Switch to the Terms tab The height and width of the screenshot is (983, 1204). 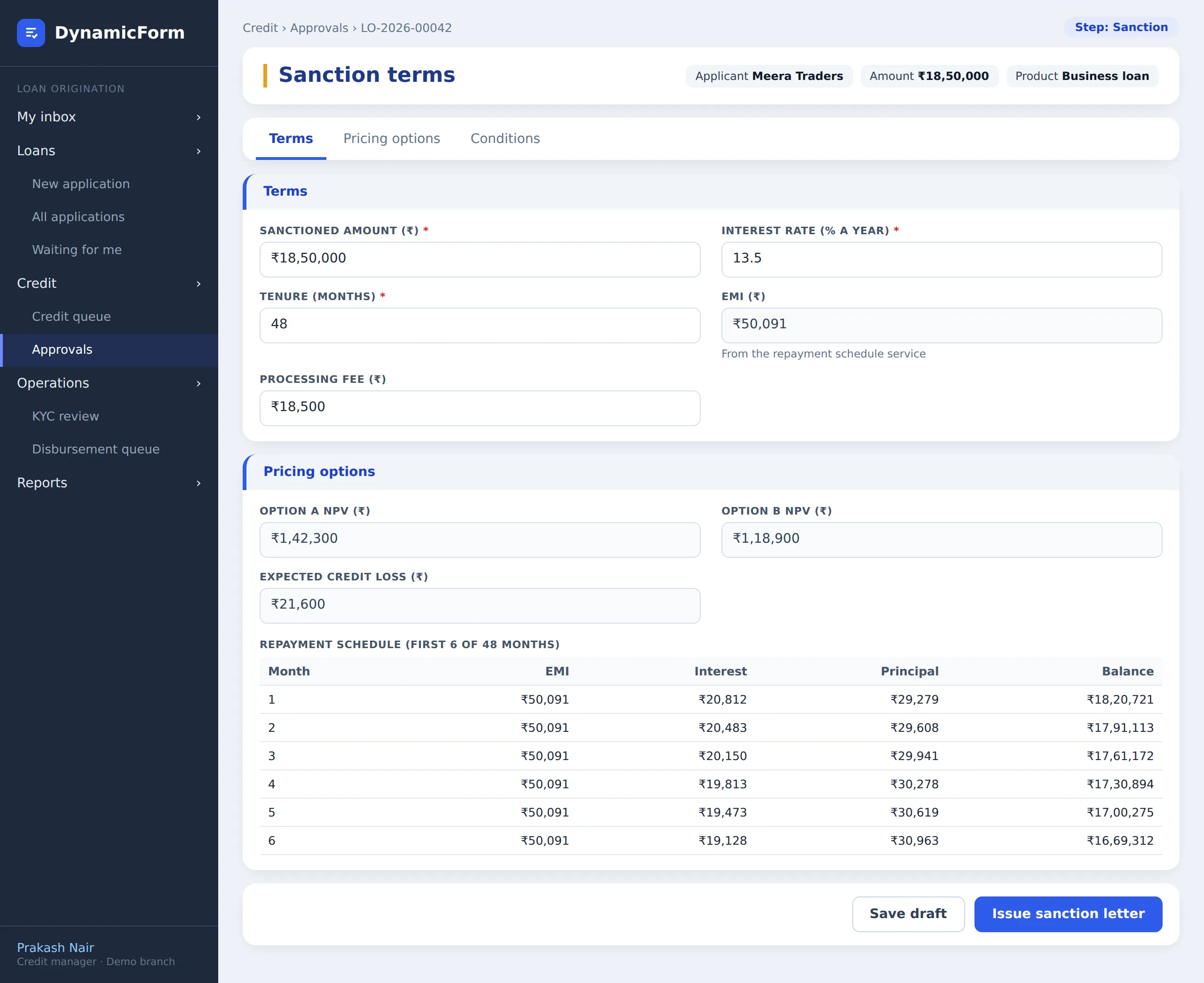tap(291, 139)
